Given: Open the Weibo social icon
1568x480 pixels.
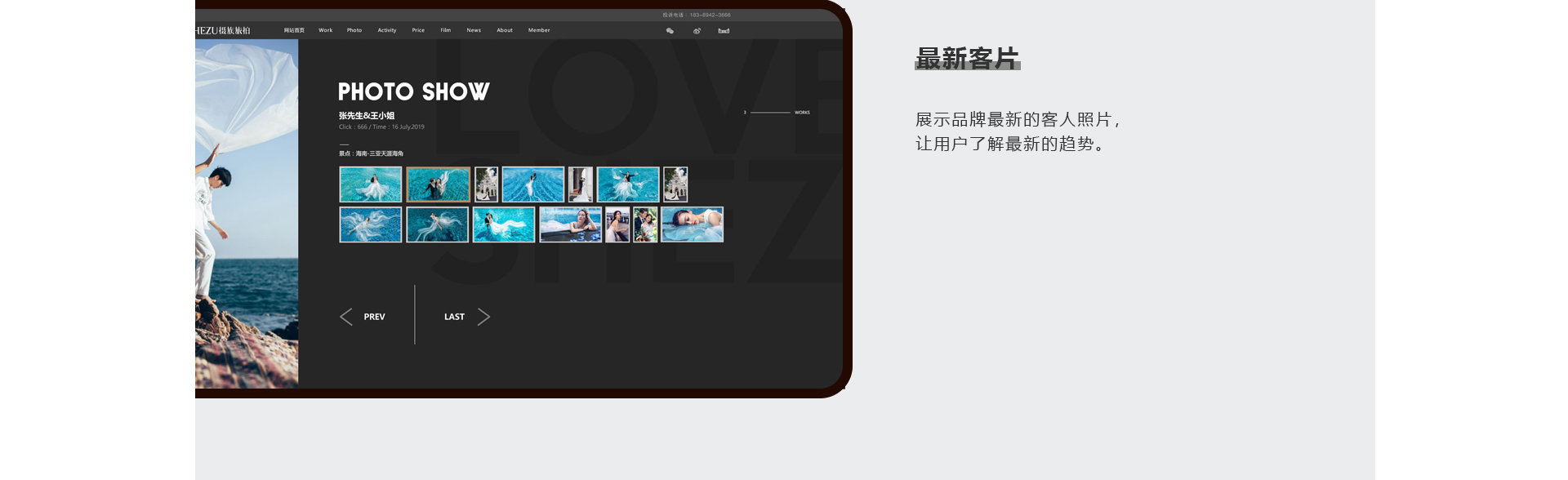Looking at the screenshot, I should click(x=697, y=31).
